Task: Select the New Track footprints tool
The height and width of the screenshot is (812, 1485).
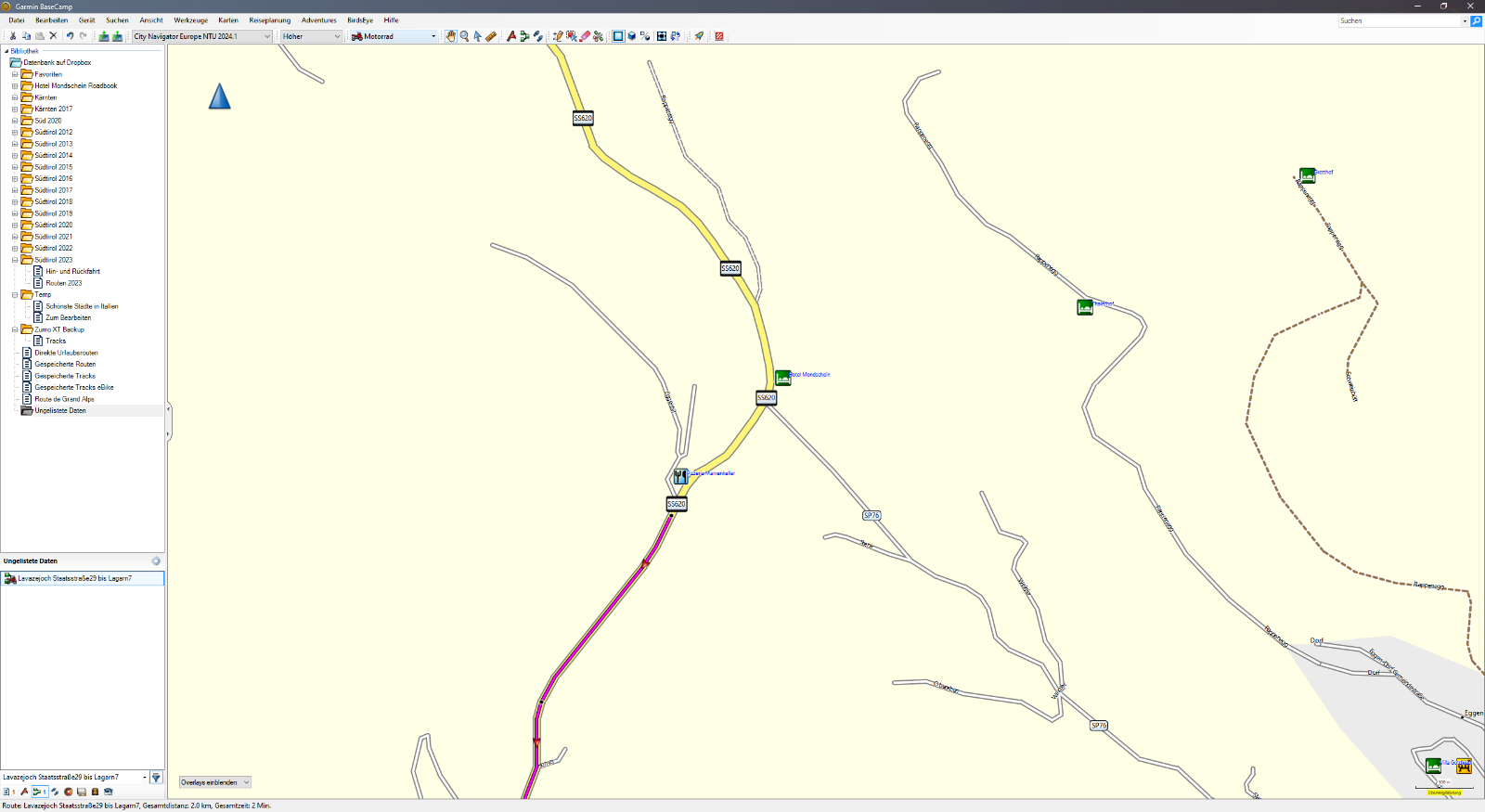Action: (537, 36)
